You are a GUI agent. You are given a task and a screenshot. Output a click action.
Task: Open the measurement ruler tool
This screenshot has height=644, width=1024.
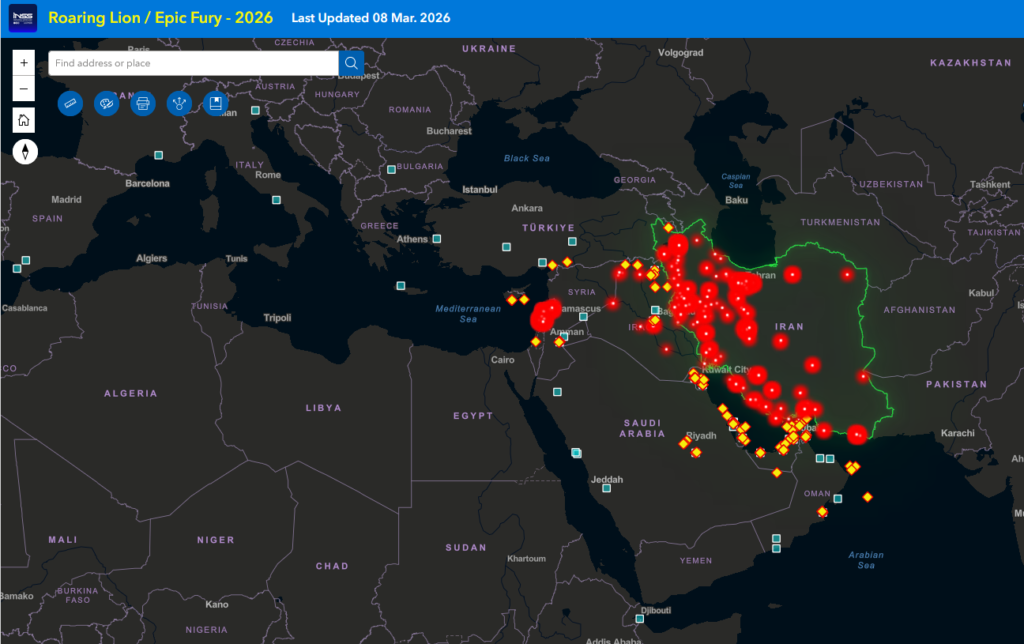point(70,103)
